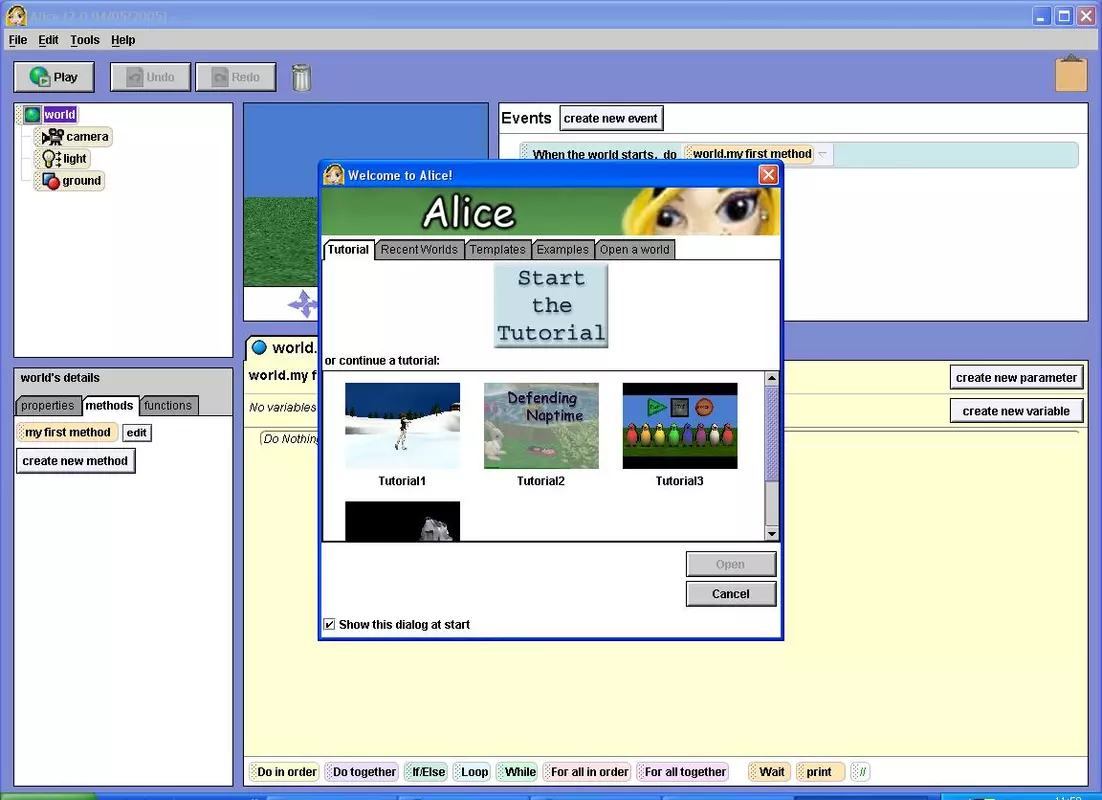Click Start the Tutorial button

tap(551, 305)
